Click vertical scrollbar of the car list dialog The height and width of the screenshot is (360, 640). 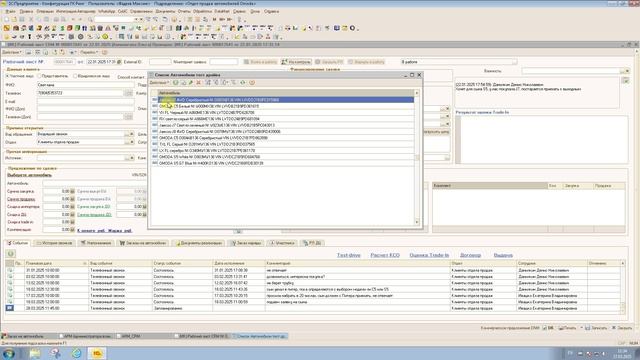417,157
